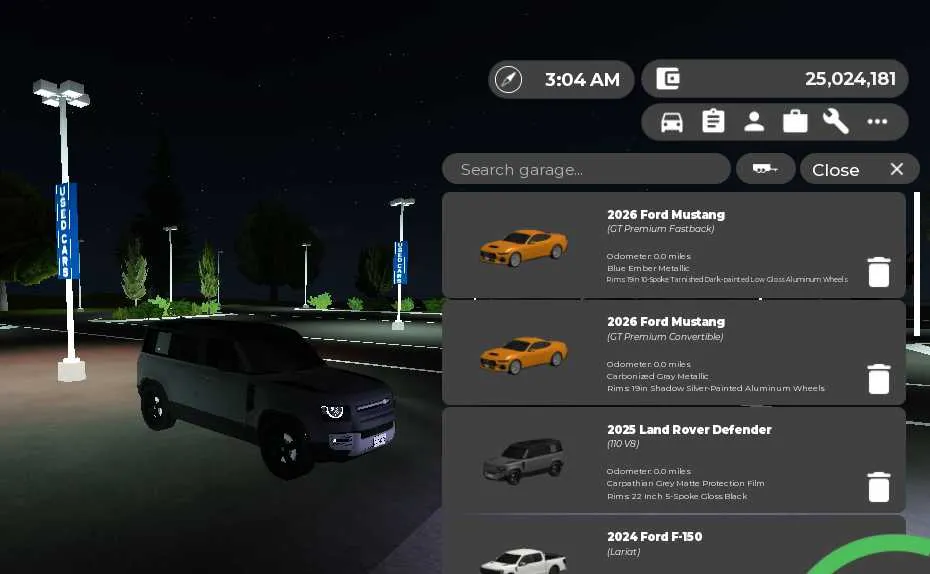
Task: Click the (GT Premium Convertible) trim label
Action: 665,336
